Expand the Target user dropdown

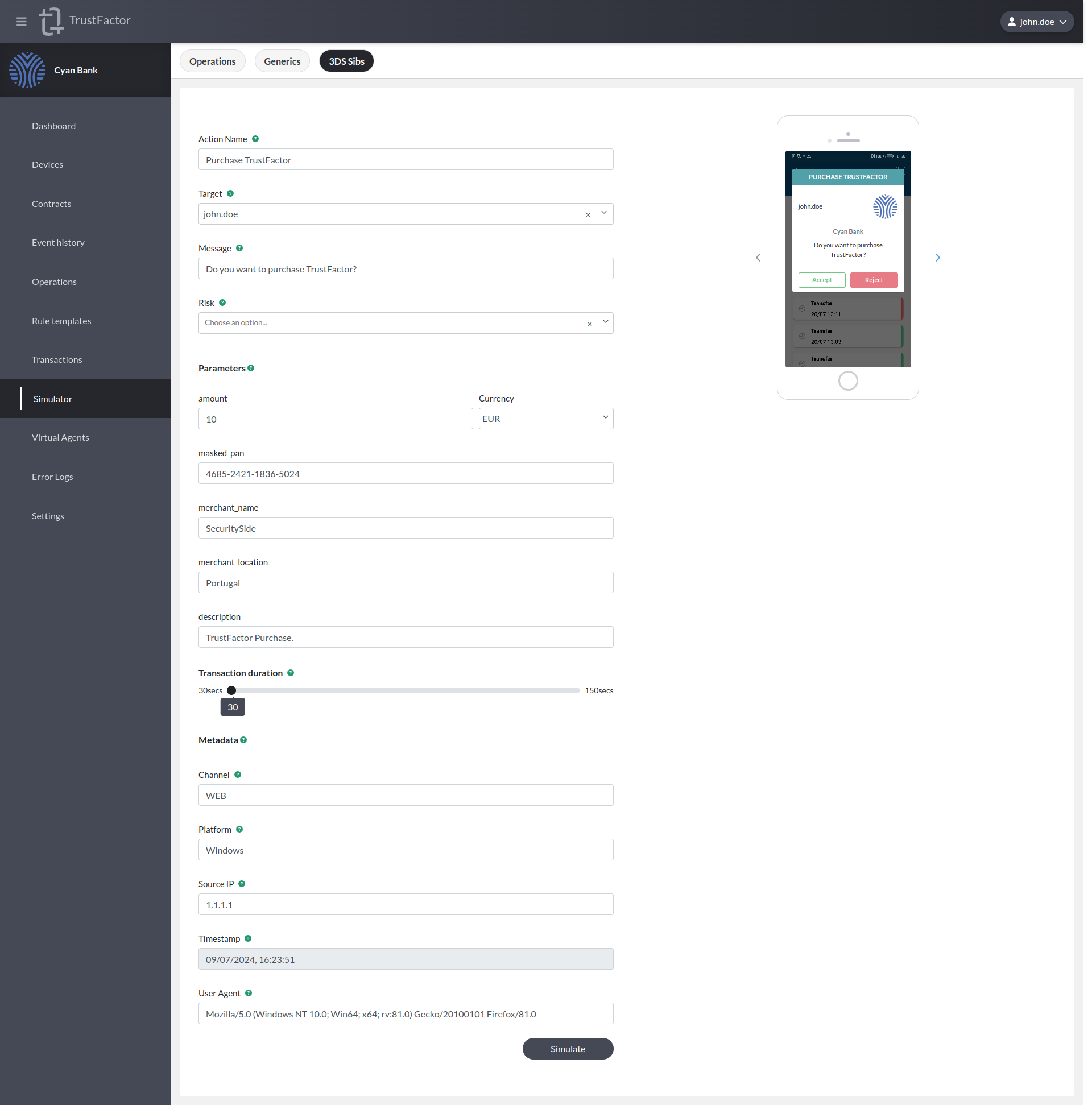coord(605,212)
